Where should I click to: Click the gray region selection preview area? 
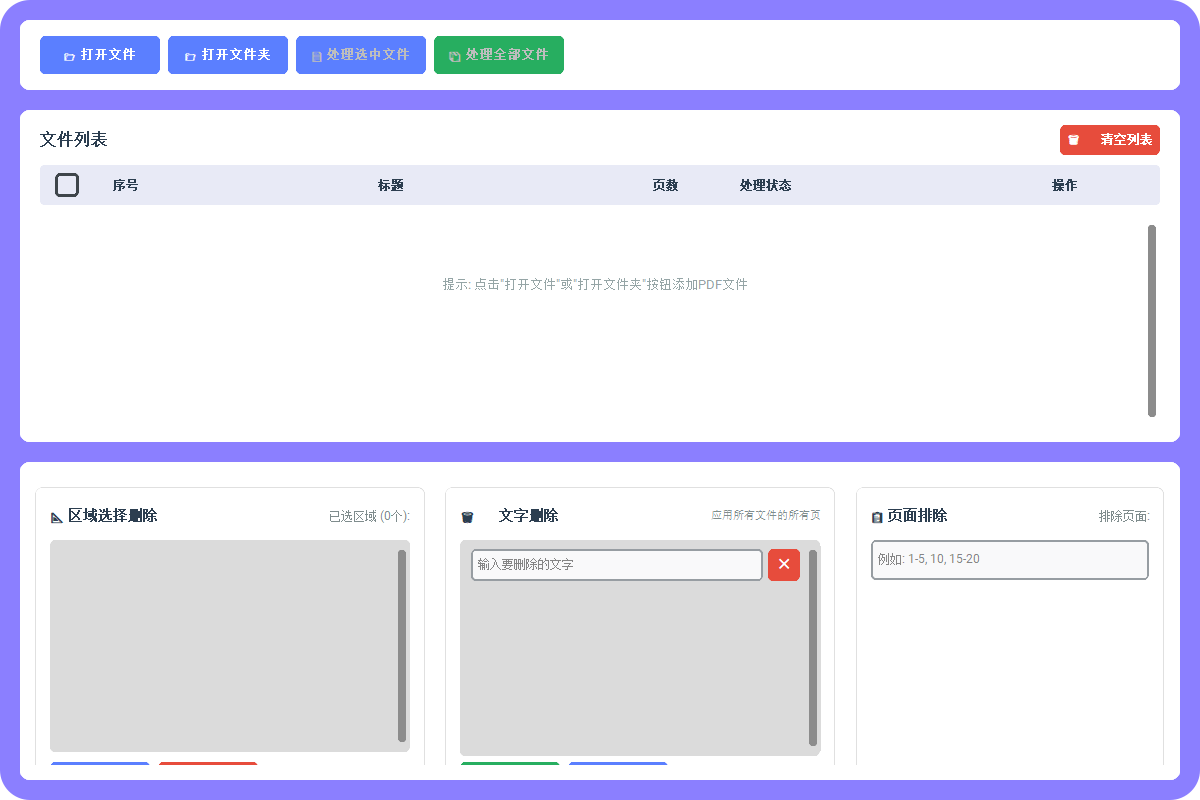(x=223, y=645)
